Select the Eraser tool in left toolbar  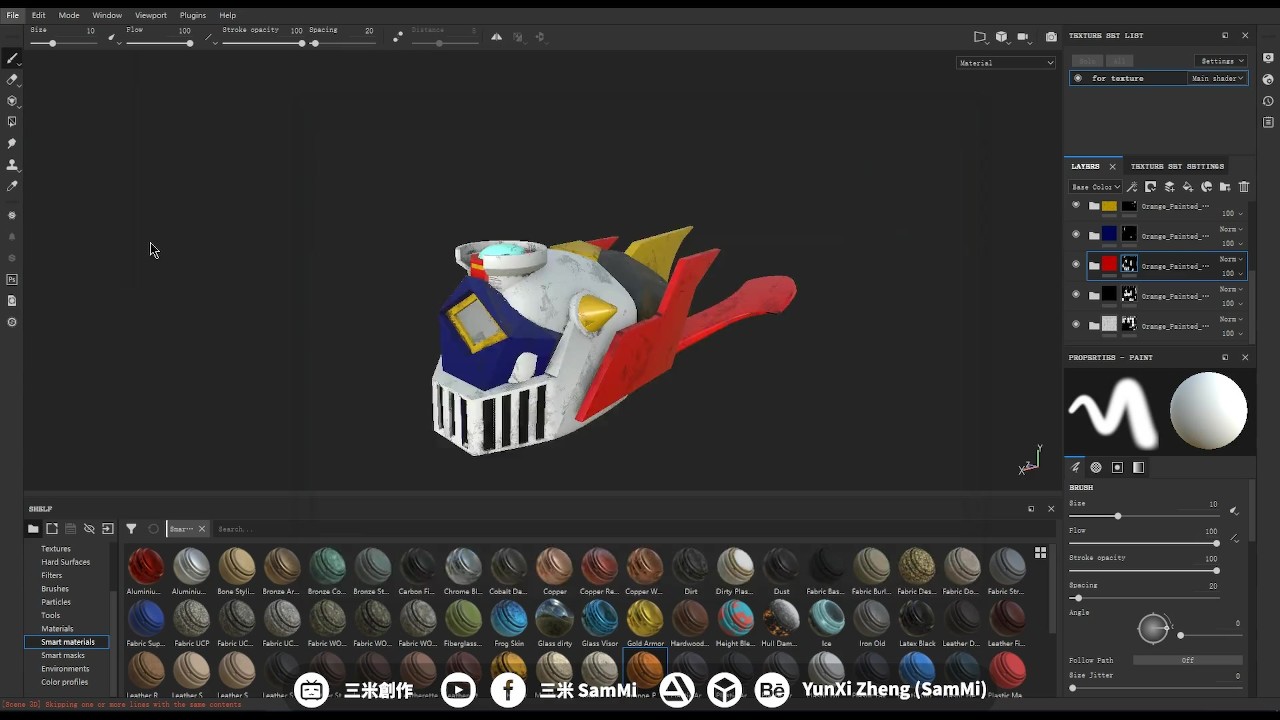pyautogui.click(x=12, y=79)
